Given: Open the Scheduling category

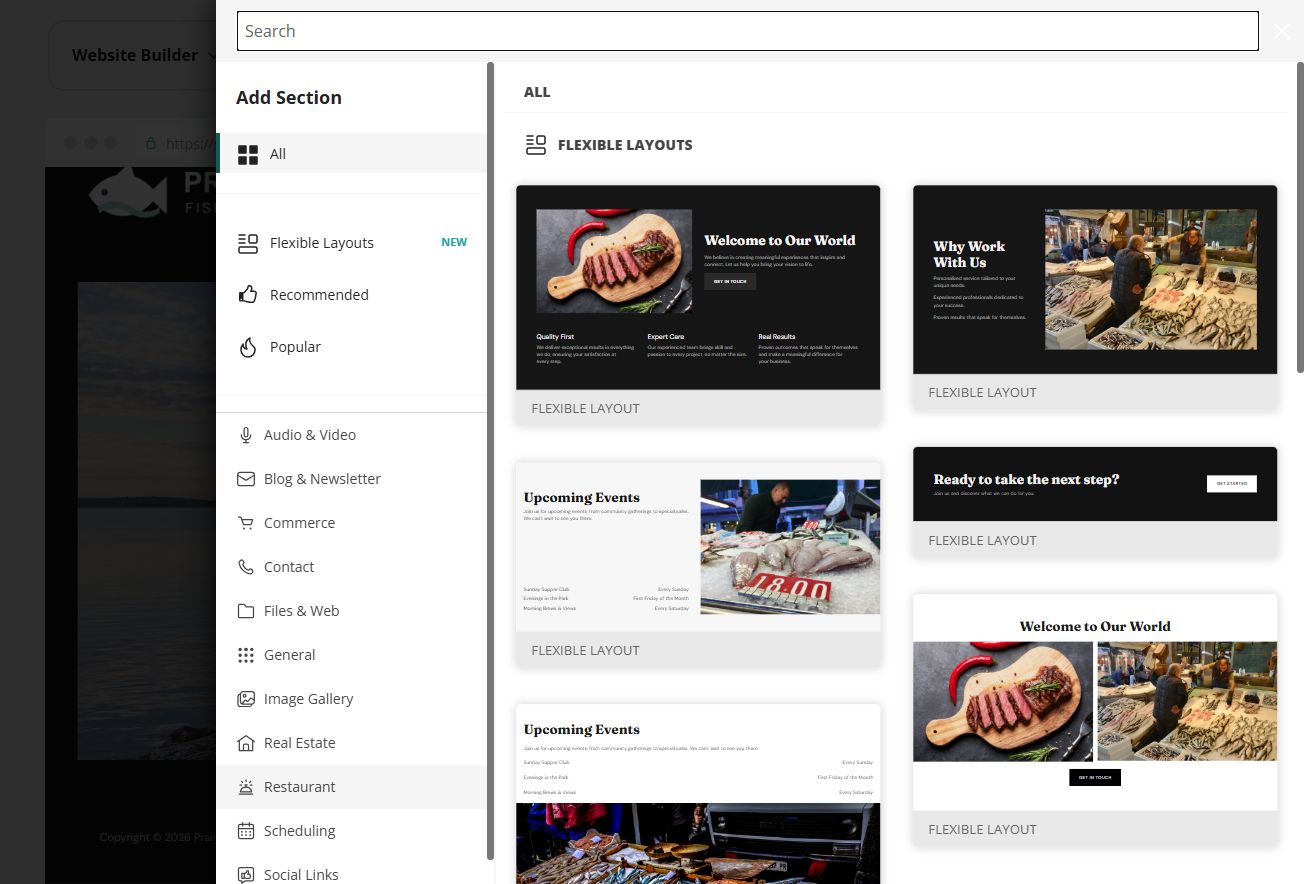Looking at the screenshot, I should (352, 831).
